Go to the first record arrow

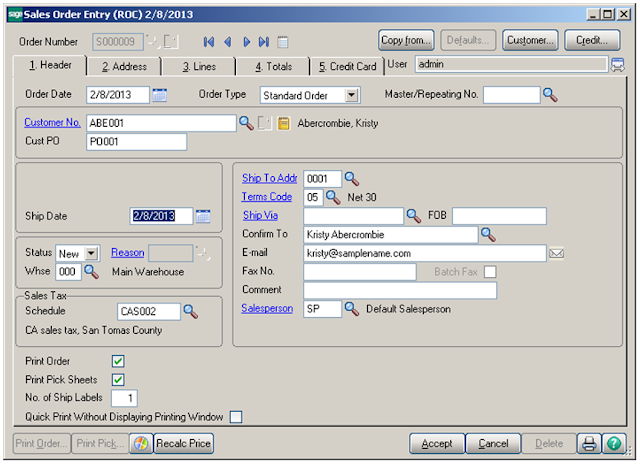click(208, 41)
